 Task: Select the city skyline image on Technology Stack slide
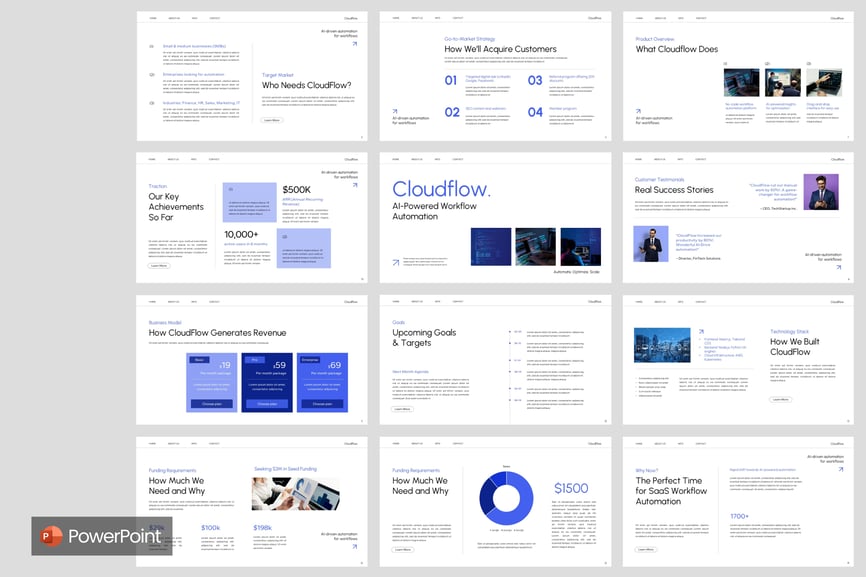(x=662, y=346)
